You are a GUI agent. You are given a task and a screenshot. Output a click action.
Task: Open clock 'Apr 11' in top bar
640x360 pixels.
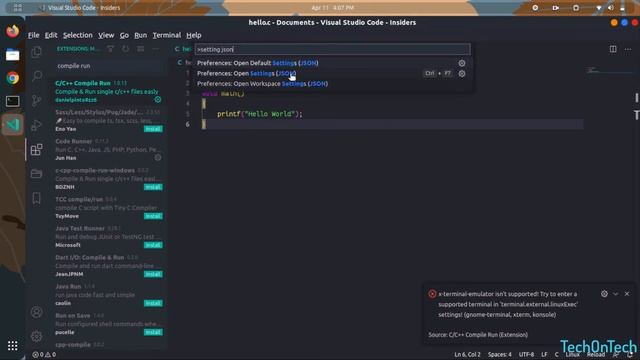(332, 8)
